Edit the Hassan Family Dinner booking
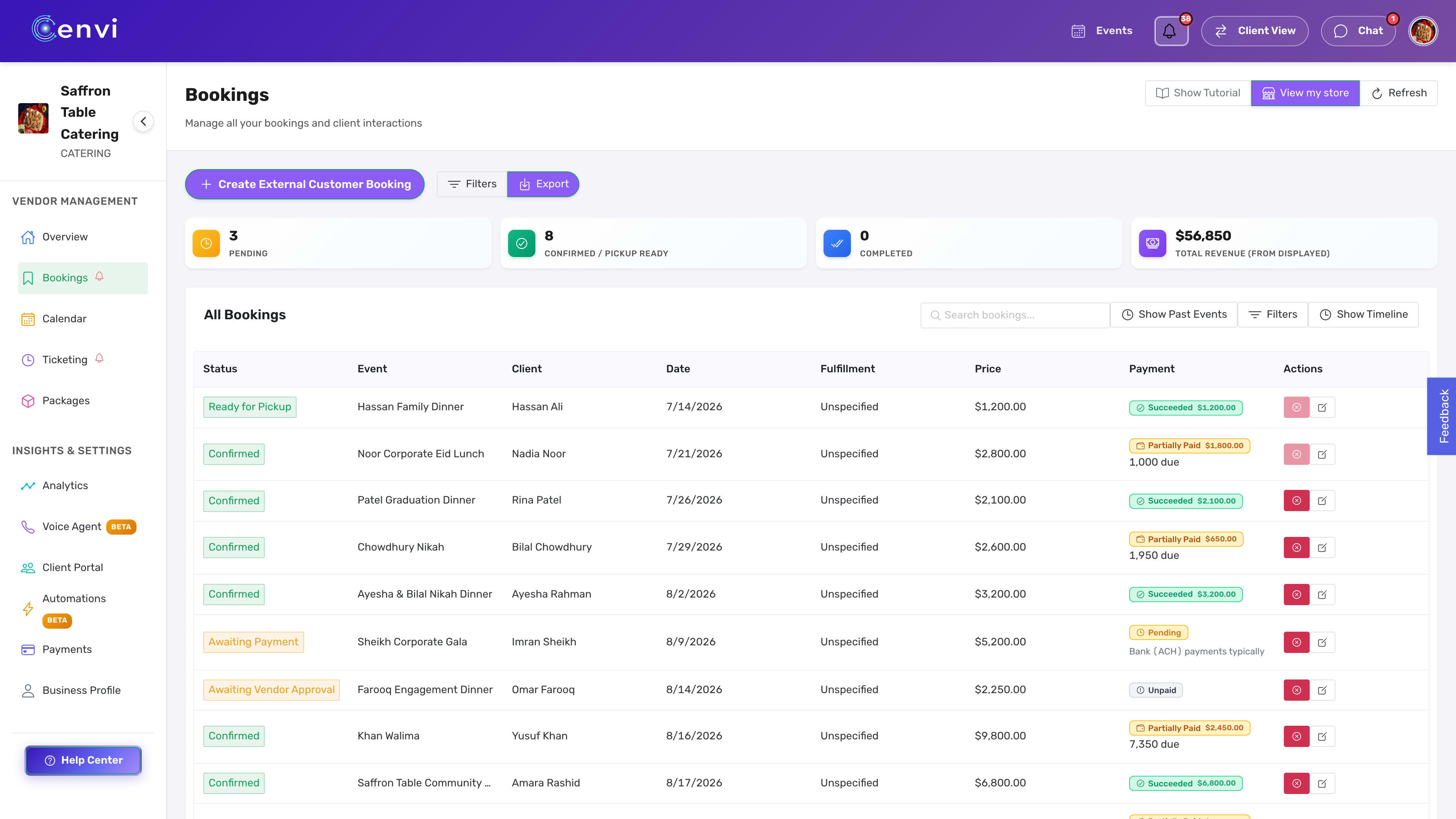 1322,408
